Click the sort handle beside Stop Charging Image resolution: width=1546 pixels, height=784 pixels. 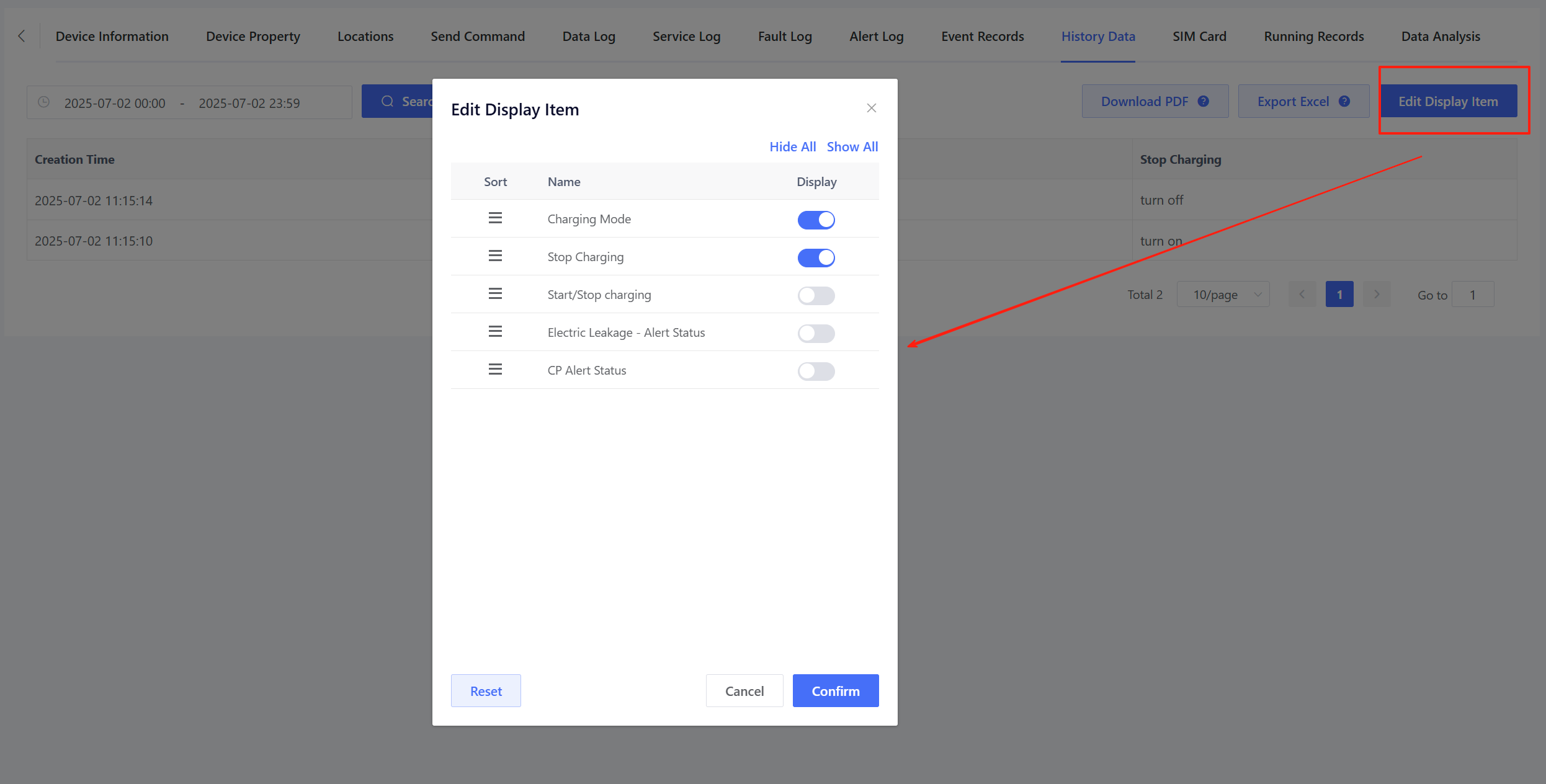point(495,256)
